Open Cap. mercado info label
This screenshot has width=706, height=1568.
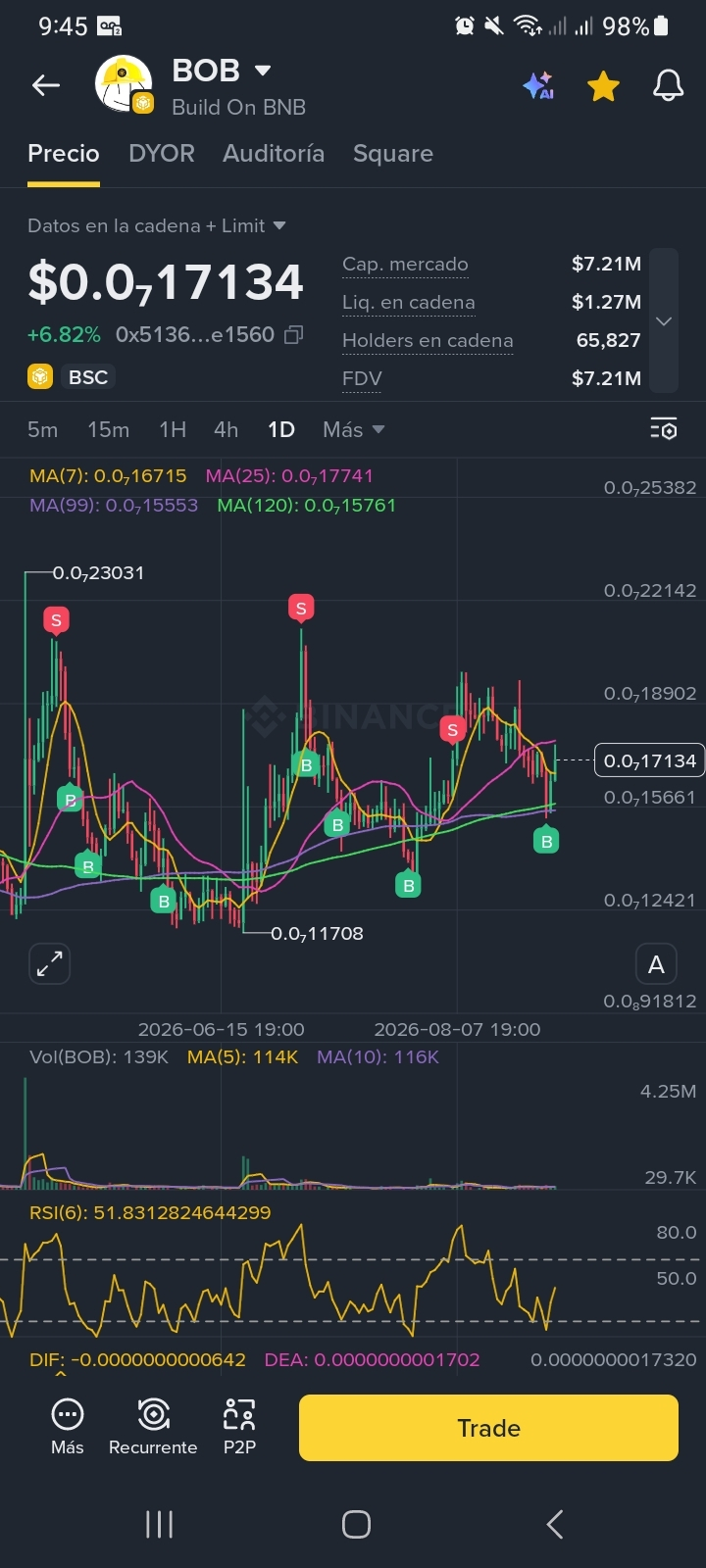click(x=405, y=265)
